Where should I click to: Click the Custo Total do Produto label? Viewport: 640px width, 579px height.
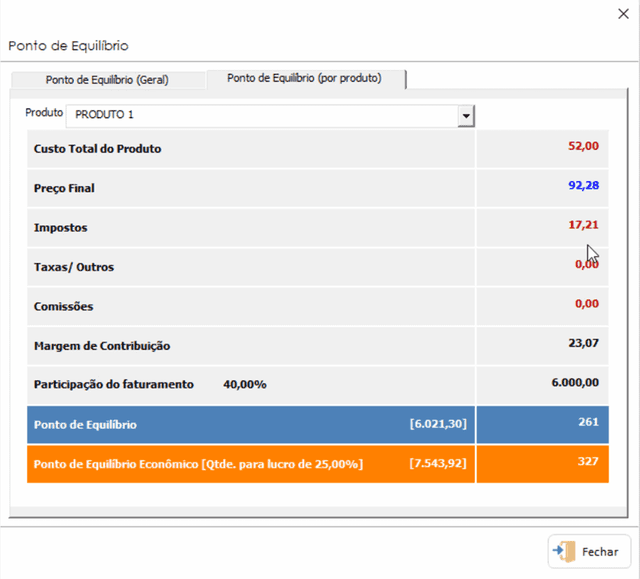point(98,149)
